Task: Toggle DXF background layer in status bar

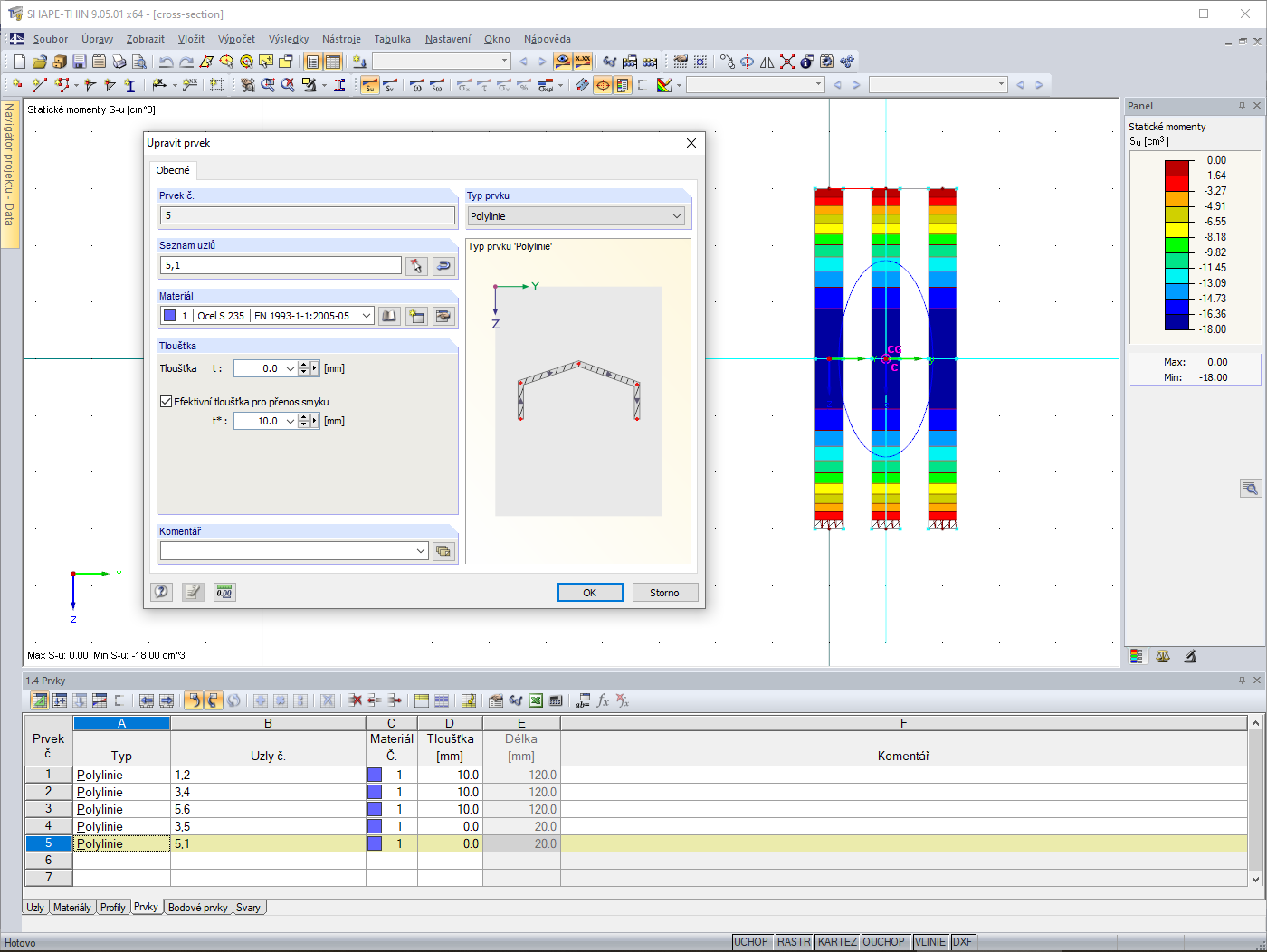Action: tap(963, 942)
